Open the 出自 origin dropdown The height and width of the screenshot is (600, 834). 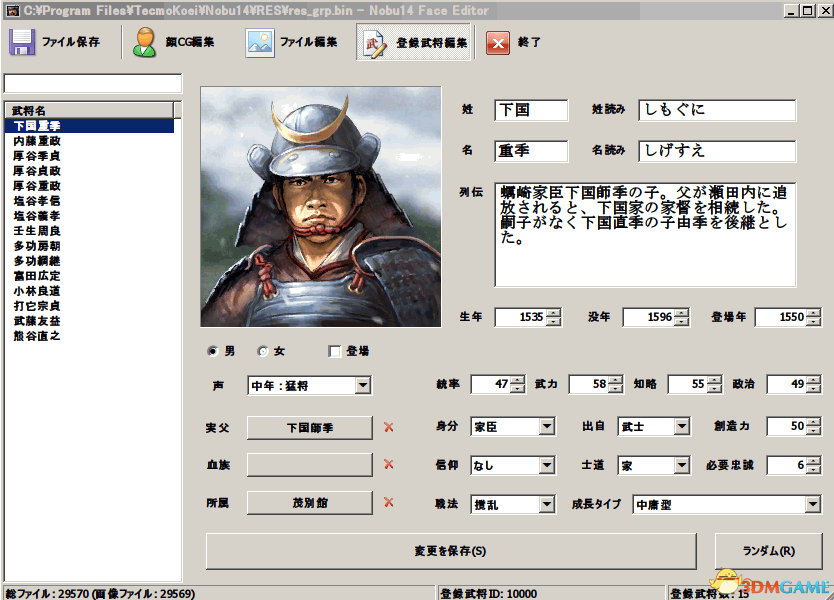[x=681, y=426]
